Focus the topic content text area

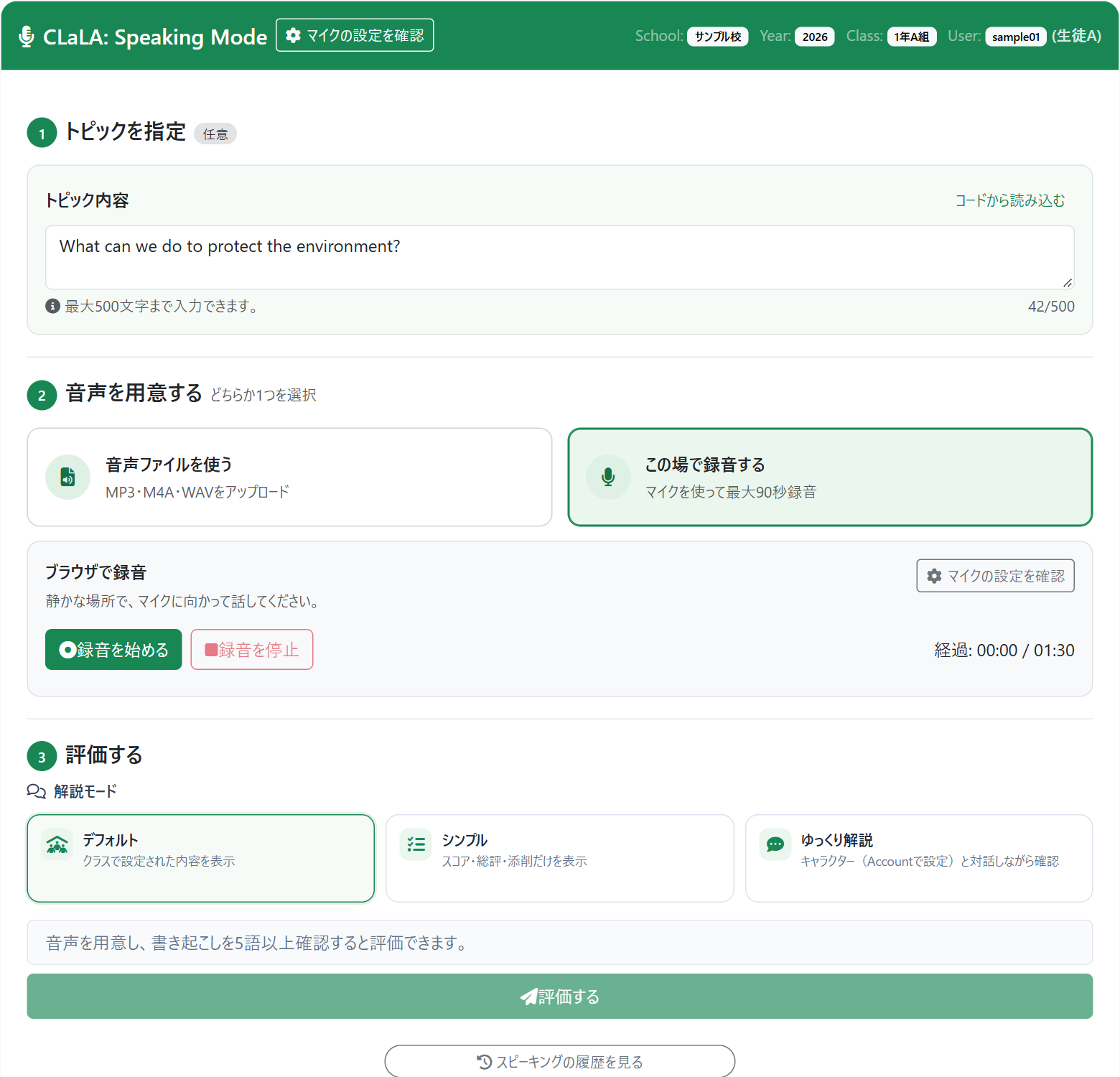[x=560, y=257]
